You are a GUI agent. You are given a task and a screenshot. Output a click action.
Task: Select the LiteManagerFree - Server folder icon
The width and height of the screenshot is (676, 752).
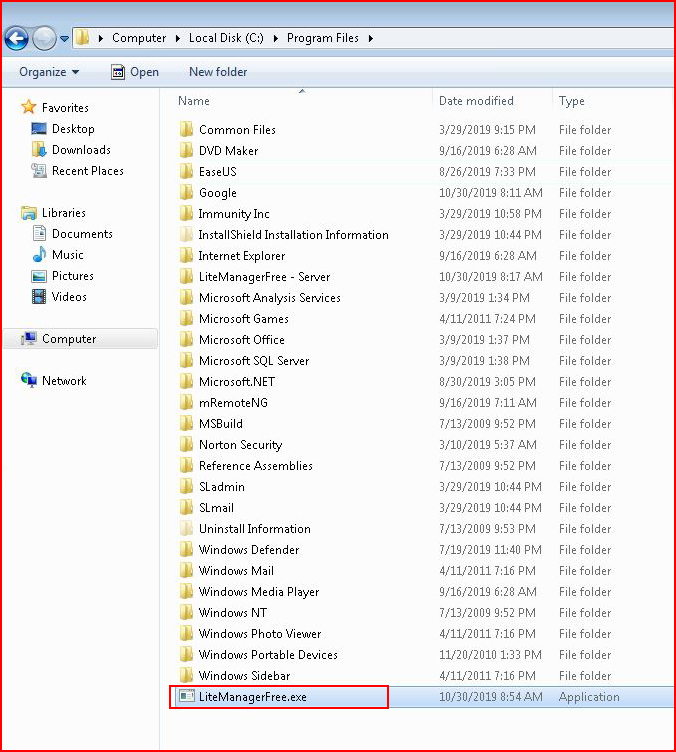coord(186,276)
